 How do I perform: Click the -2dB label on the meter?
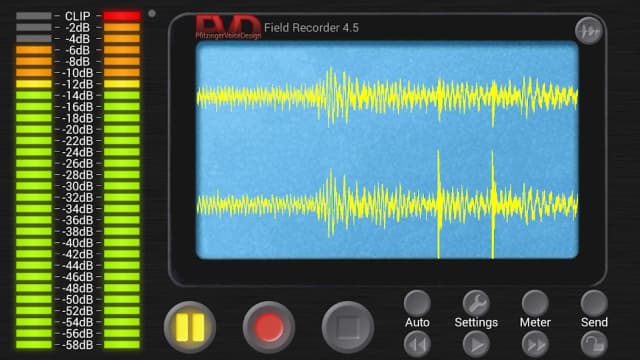[78, 27]
